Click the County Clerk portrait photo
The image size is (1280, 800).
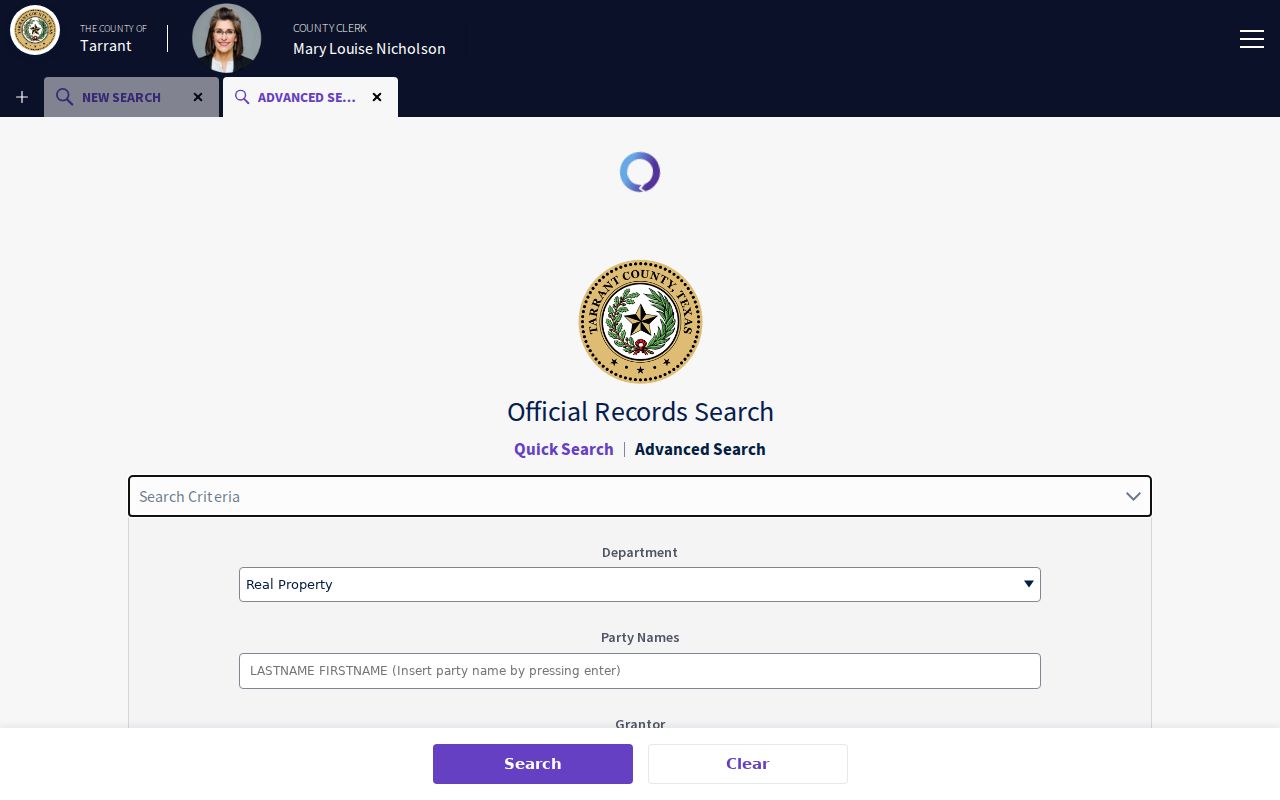[227, 38]
